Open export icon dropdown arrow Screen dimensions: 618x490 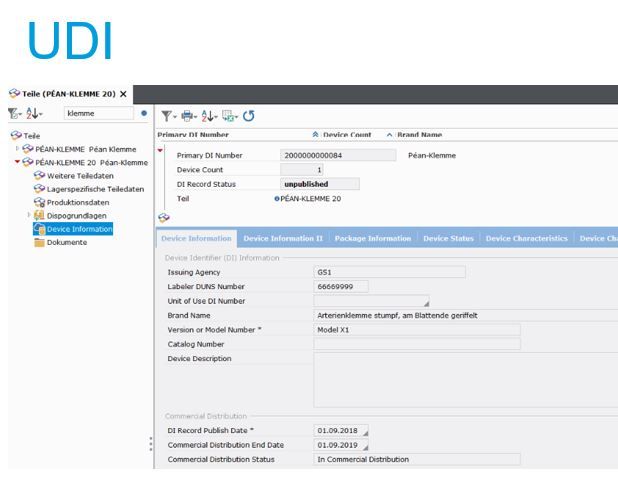pos(236,117)
